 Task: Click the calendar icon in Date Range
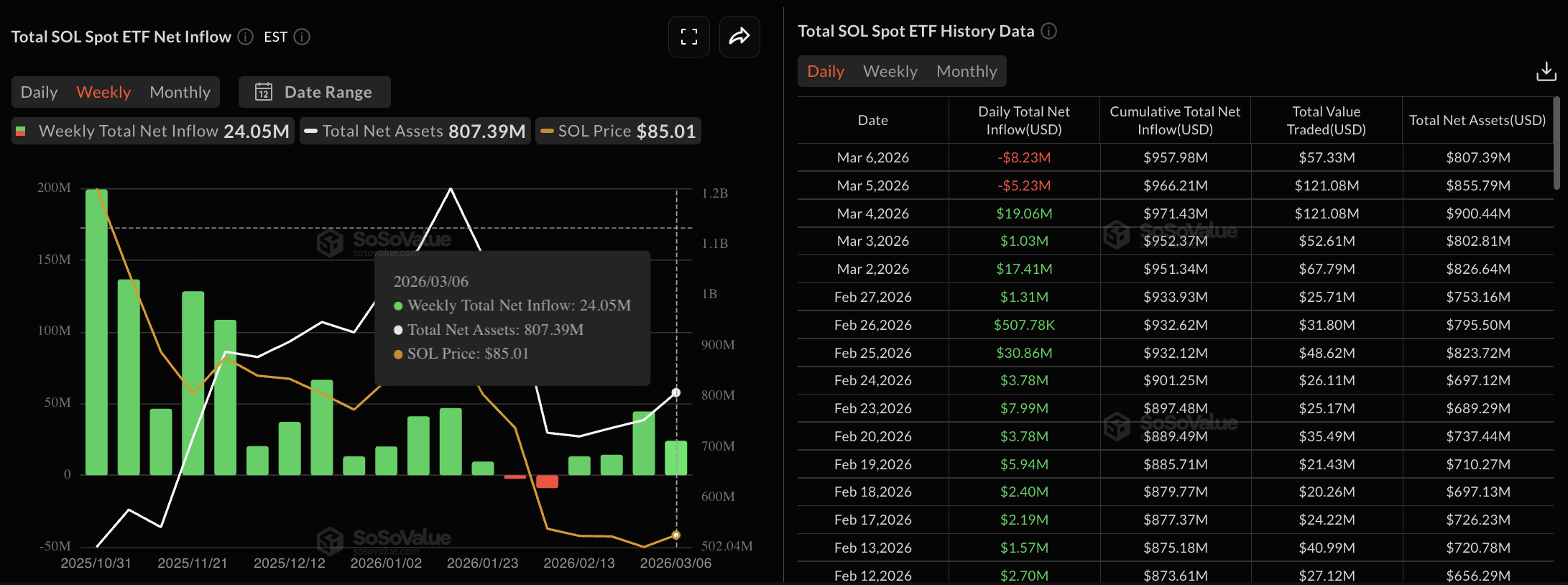tap(264, 92)
